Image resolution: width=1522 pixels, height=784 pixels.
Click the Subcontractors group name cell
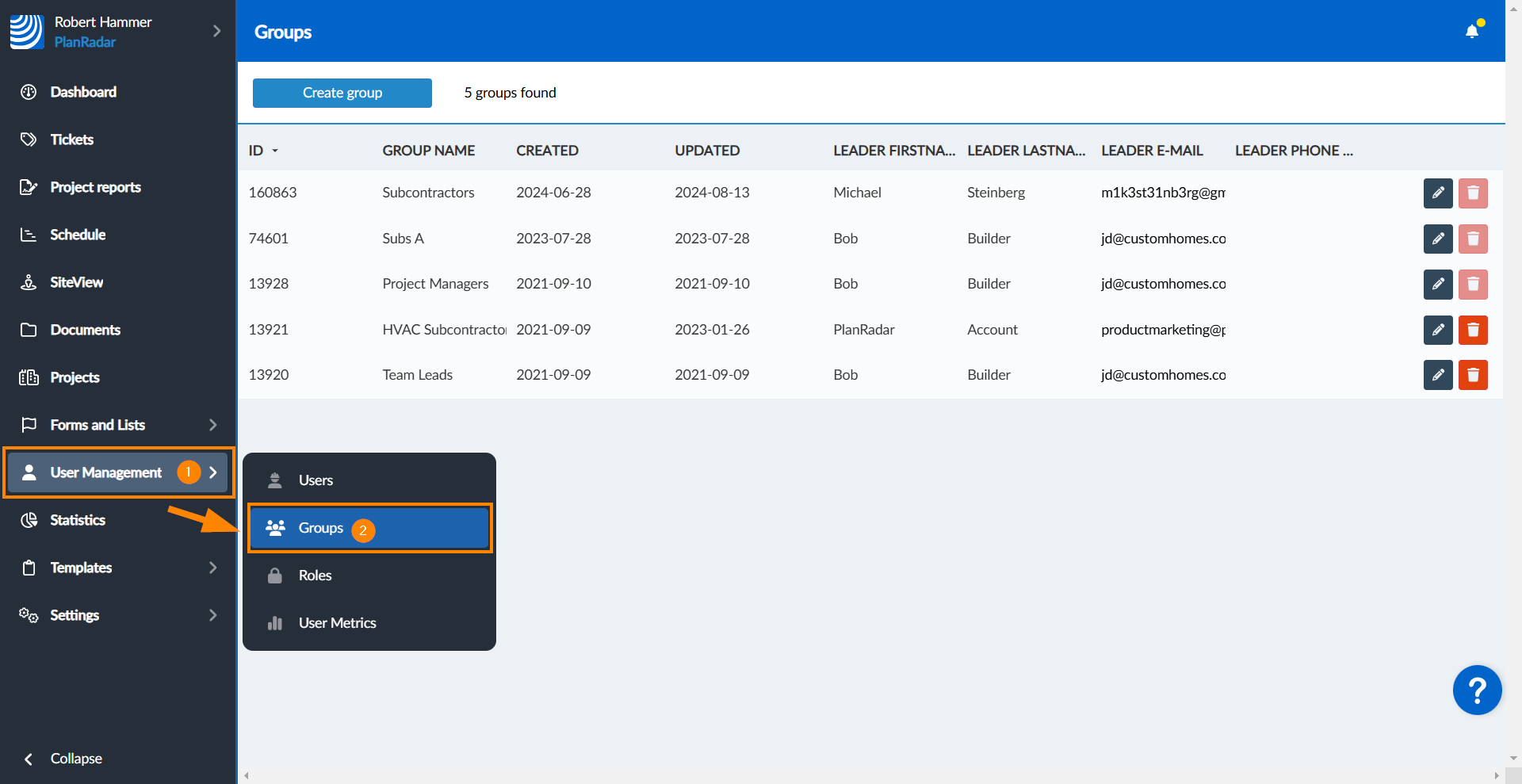click(428, 193)
